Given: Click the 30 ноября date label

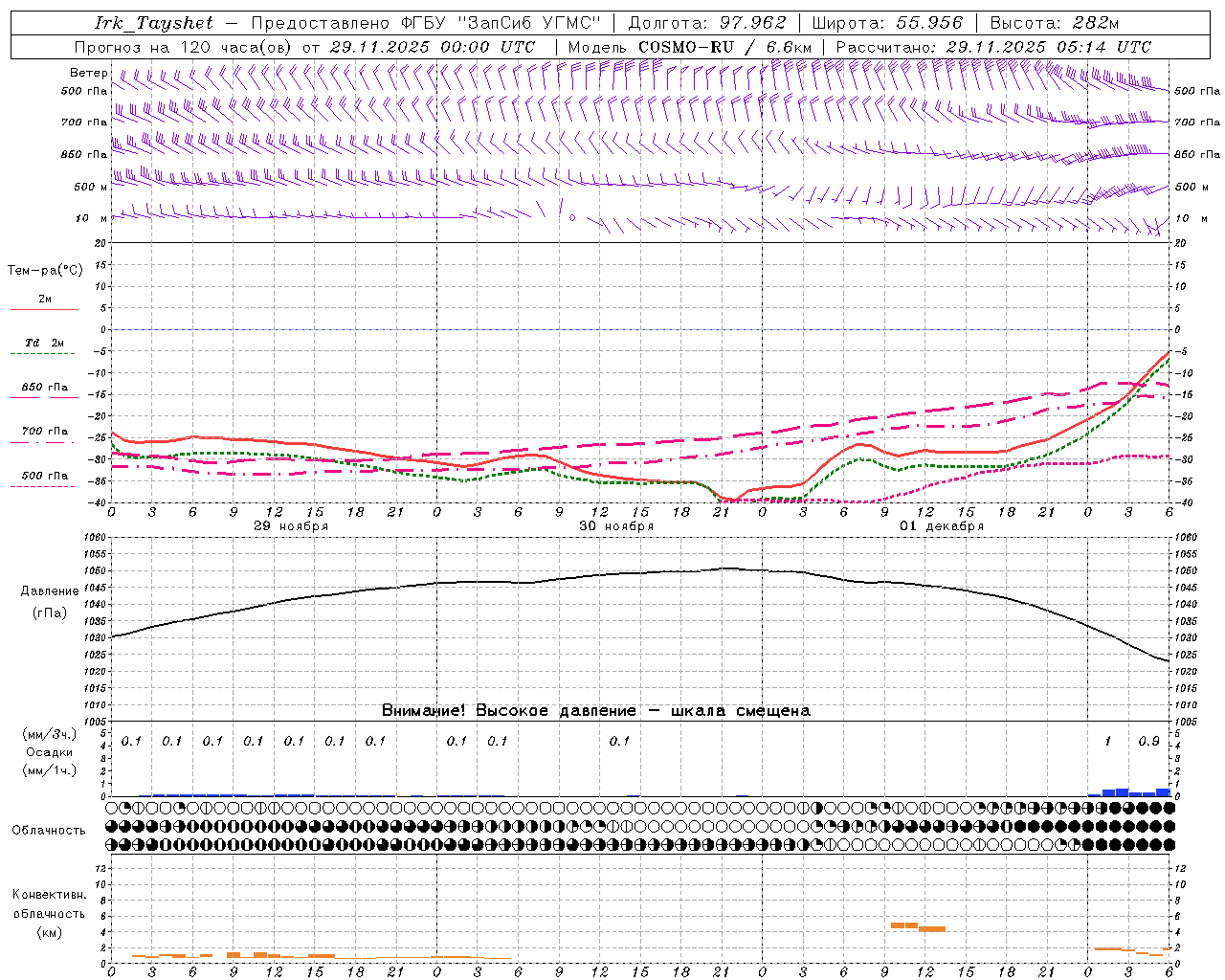Looking at the screenshot, I should point(616,526).
